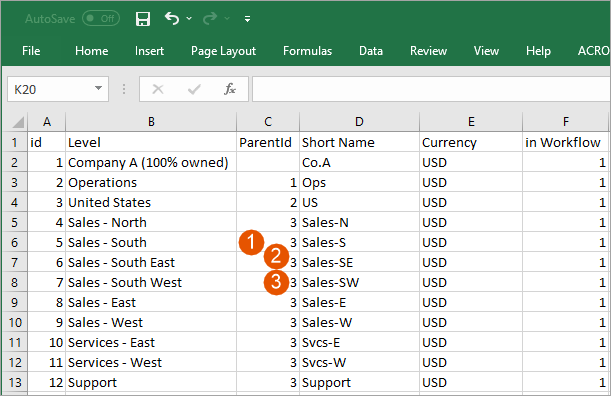Select row 5 header
This screenshot has width=611, height=396.
tap(15, 222)
